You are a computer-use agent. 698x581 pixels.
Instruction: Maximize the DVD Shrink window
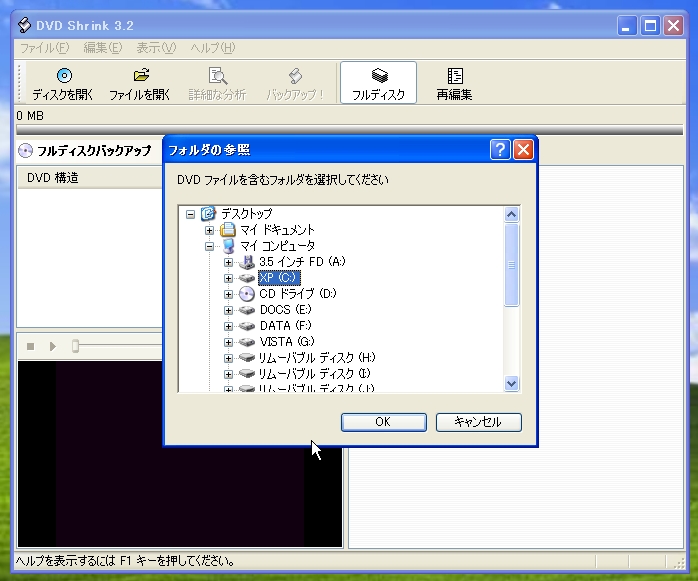pos(650,26)
